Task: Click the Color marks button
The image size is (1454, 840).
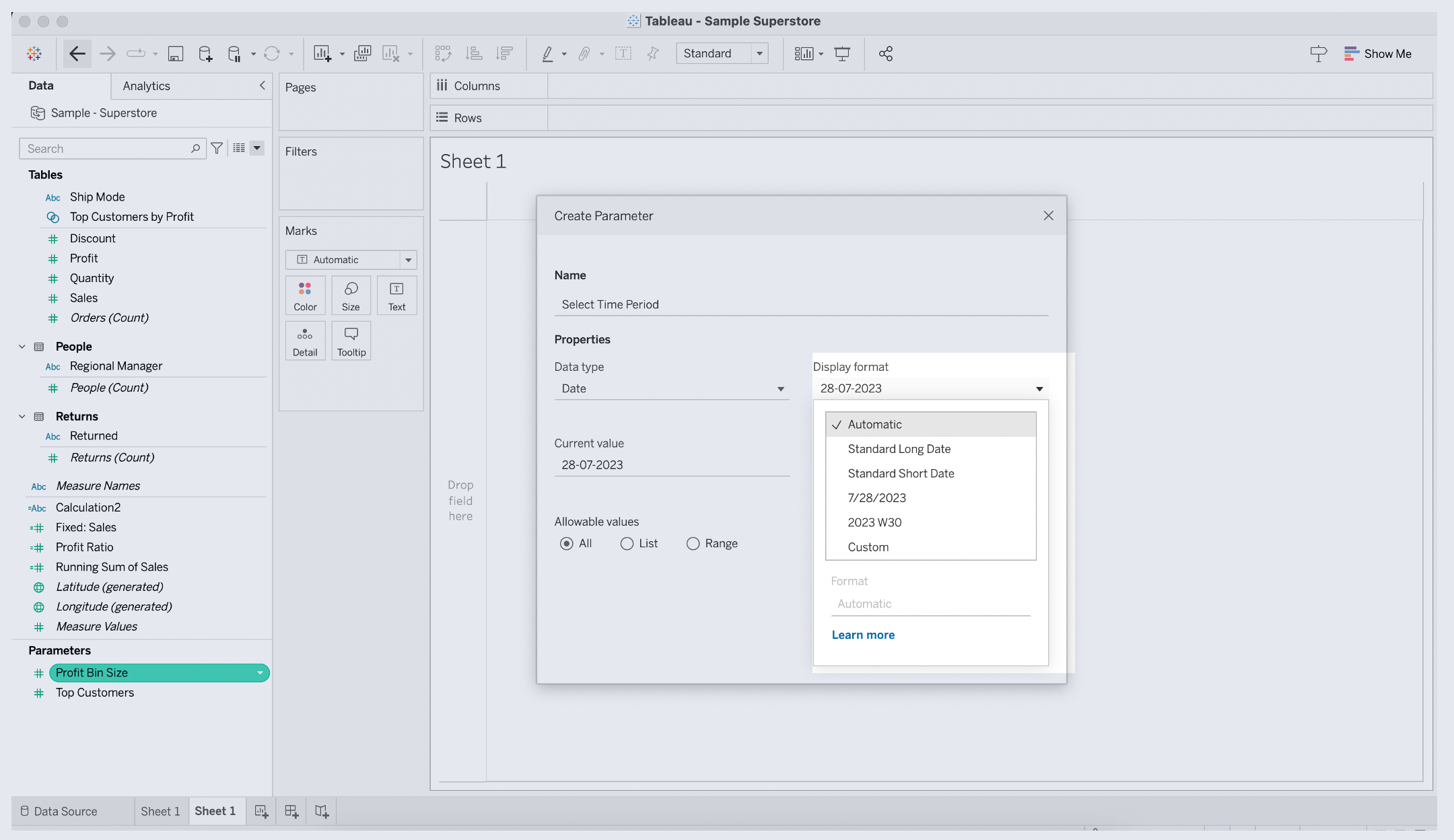Action: pos(305,295)
